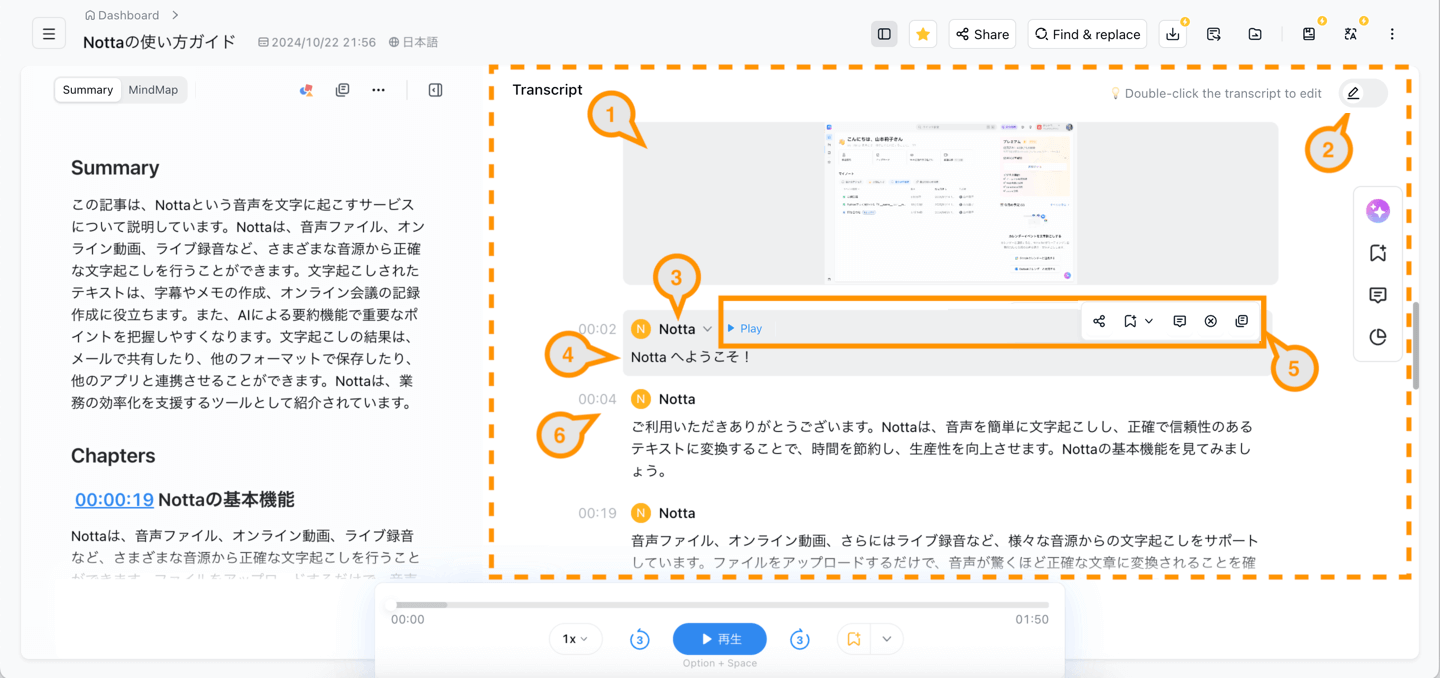Share the 00:02 transcript segment
Viewport: 1440px width, 678px height.
coord(1099,321)
